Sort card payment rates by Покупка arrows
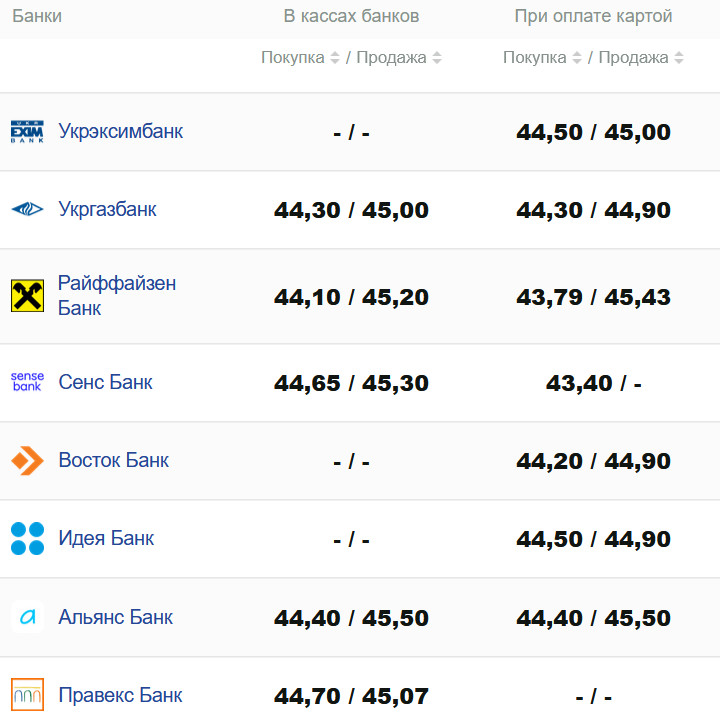Viewport: 720px width, 718px height. coord(577,58)
